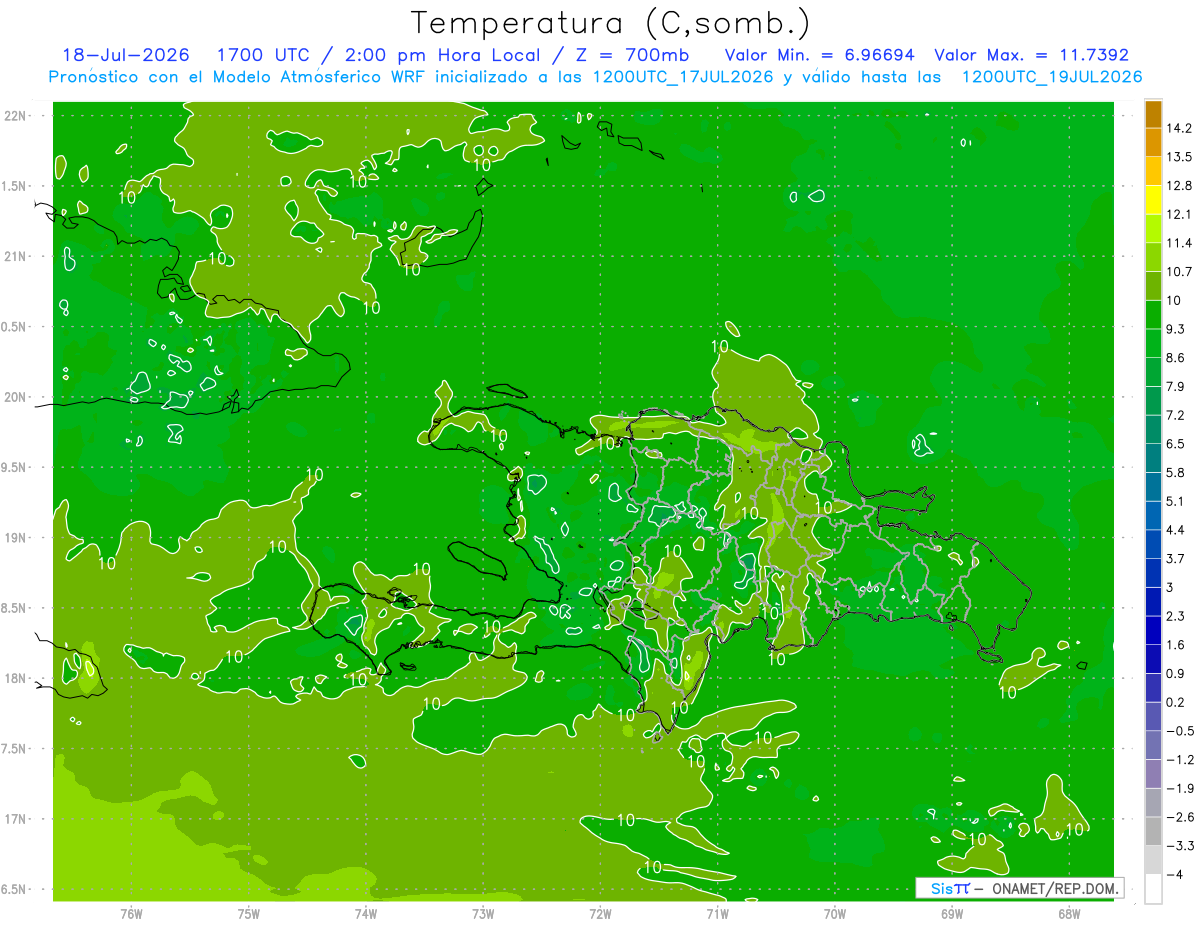Screen dimensions: 1200x927
Task: Click the "76W" longitude axis label
Action: 131,913
